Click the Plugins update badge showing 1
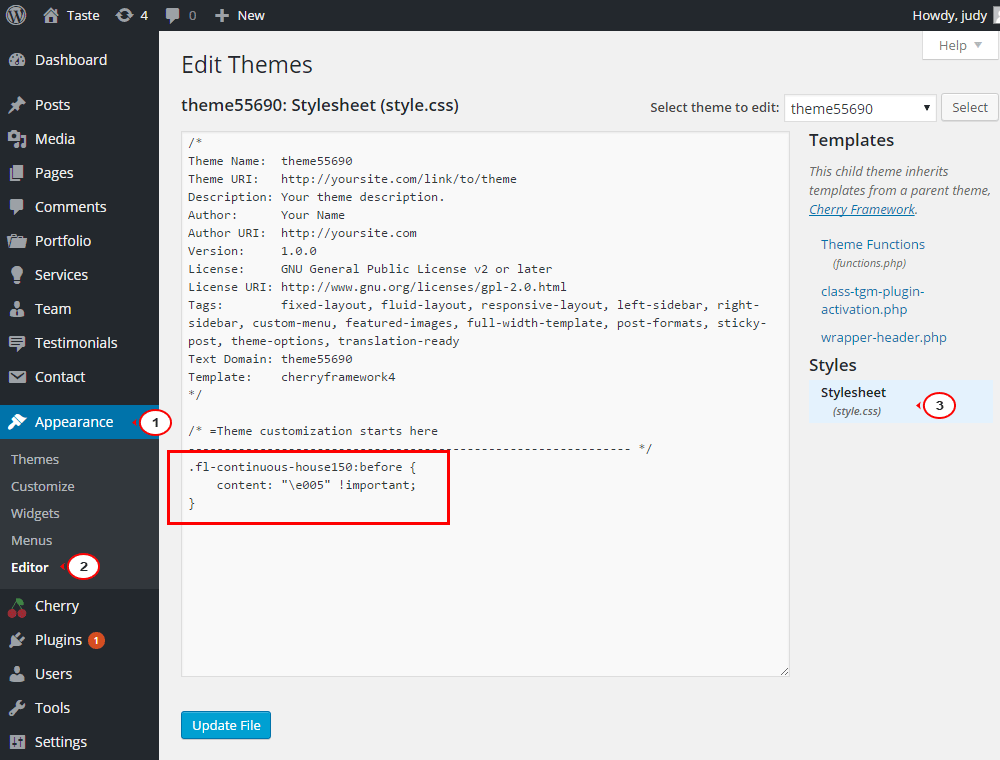This screenshot has height=760, width=1000. coord(96,640)
